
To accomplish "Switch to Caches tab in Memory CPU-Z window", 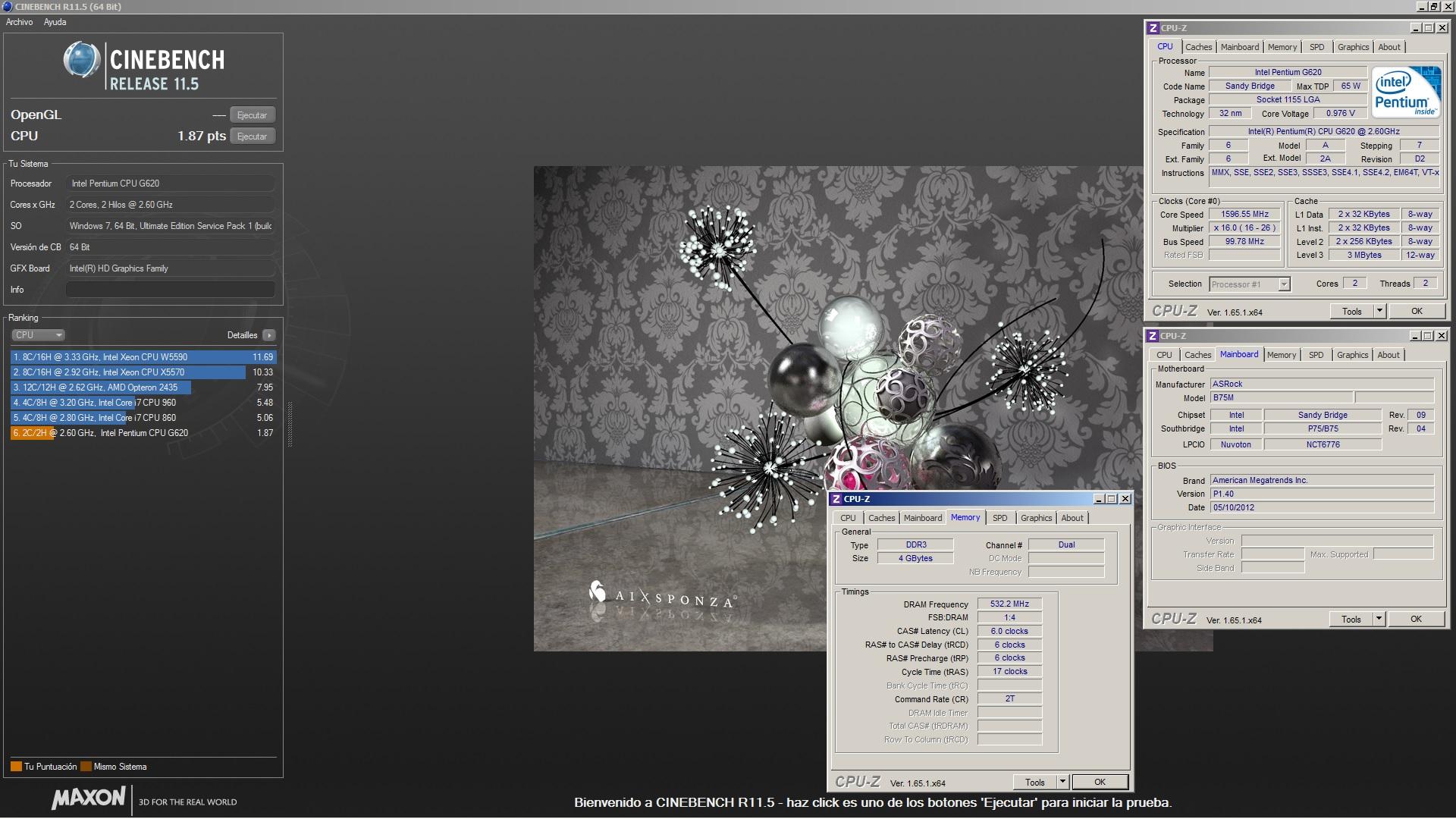I will [881, 518].
